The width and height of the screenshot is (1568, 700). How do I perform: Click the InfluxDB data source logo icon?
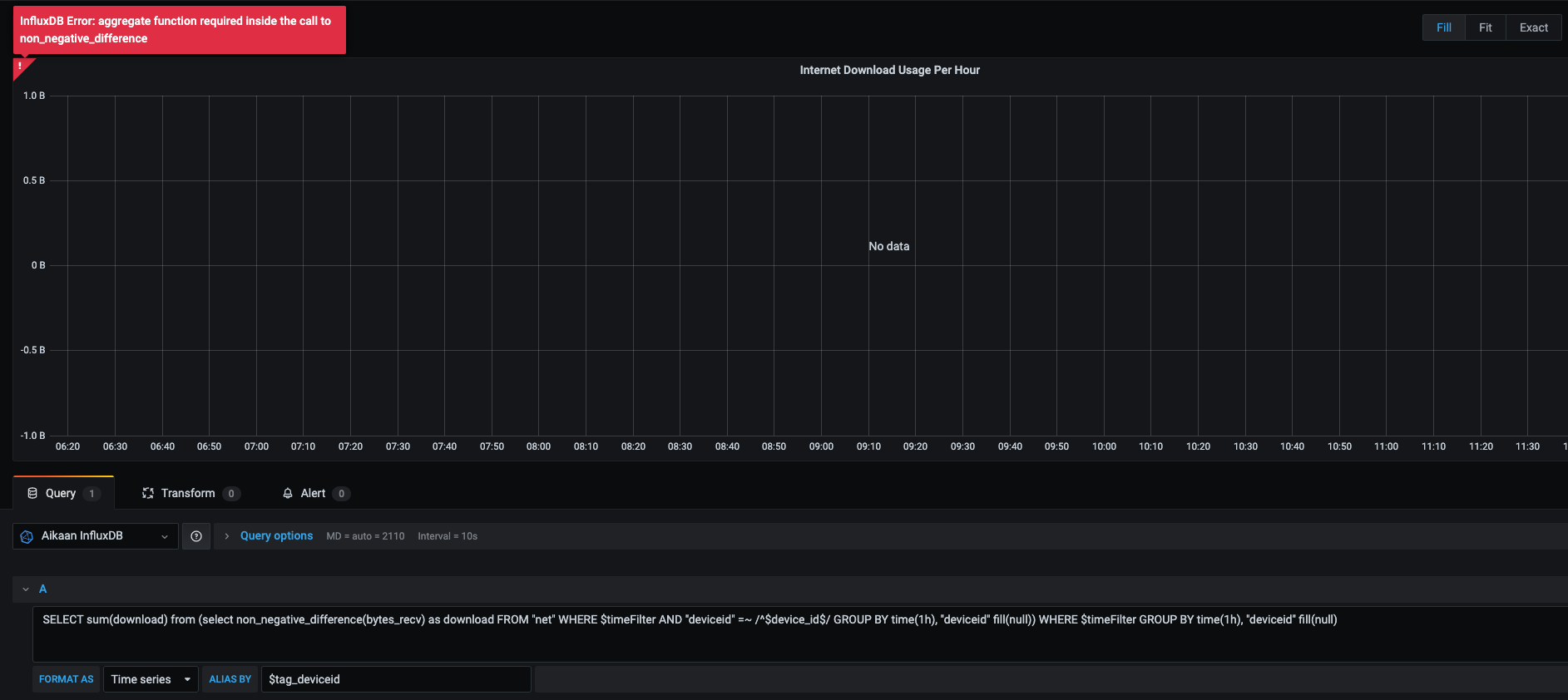pos(27,536)
